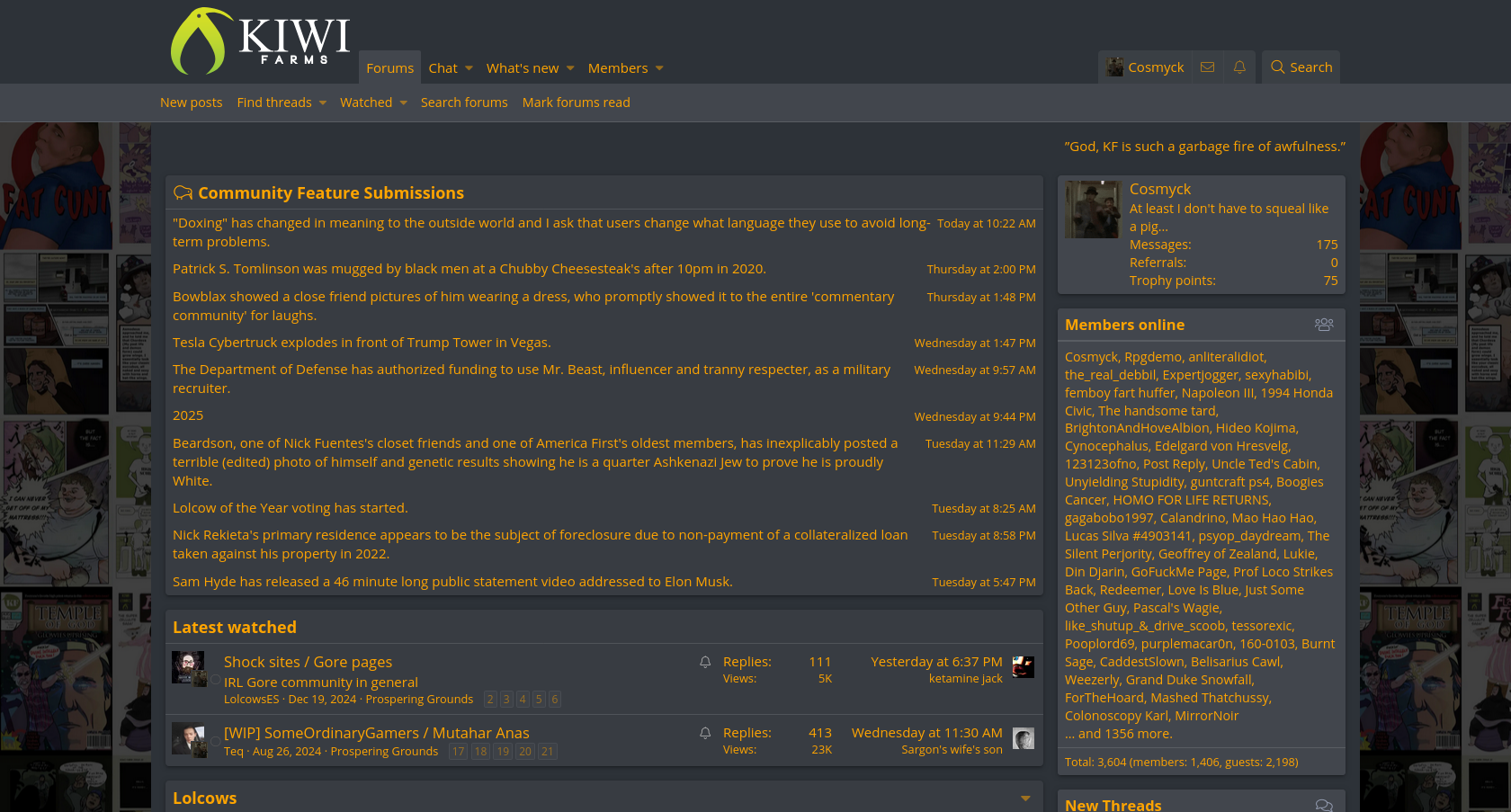This screenshot has height=812, width=1511.
Task: Expand the What's new dropdown arrow
Action: (570, 68)
